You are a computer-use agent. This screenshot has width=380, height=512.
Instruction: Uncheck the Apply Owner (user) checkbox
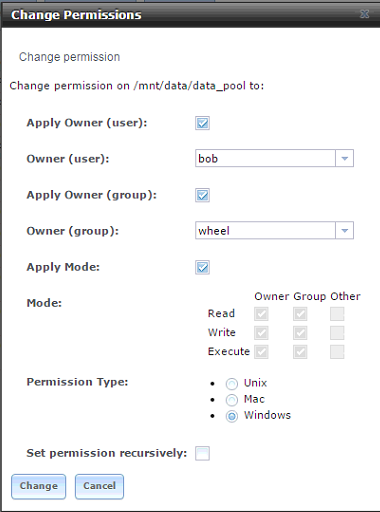(202, 123)
